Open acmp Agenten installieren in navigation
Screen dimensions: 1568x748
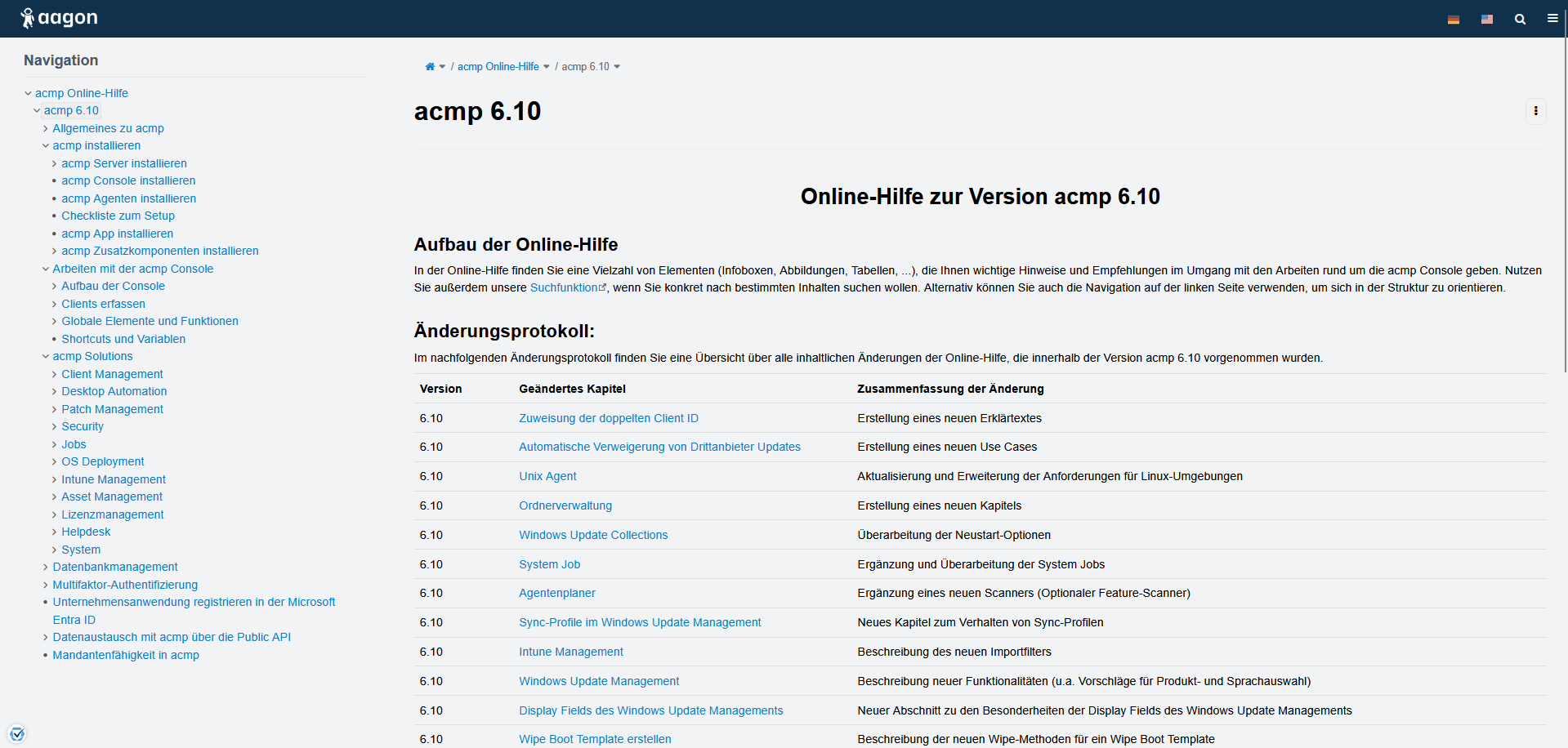pos(129,198)
